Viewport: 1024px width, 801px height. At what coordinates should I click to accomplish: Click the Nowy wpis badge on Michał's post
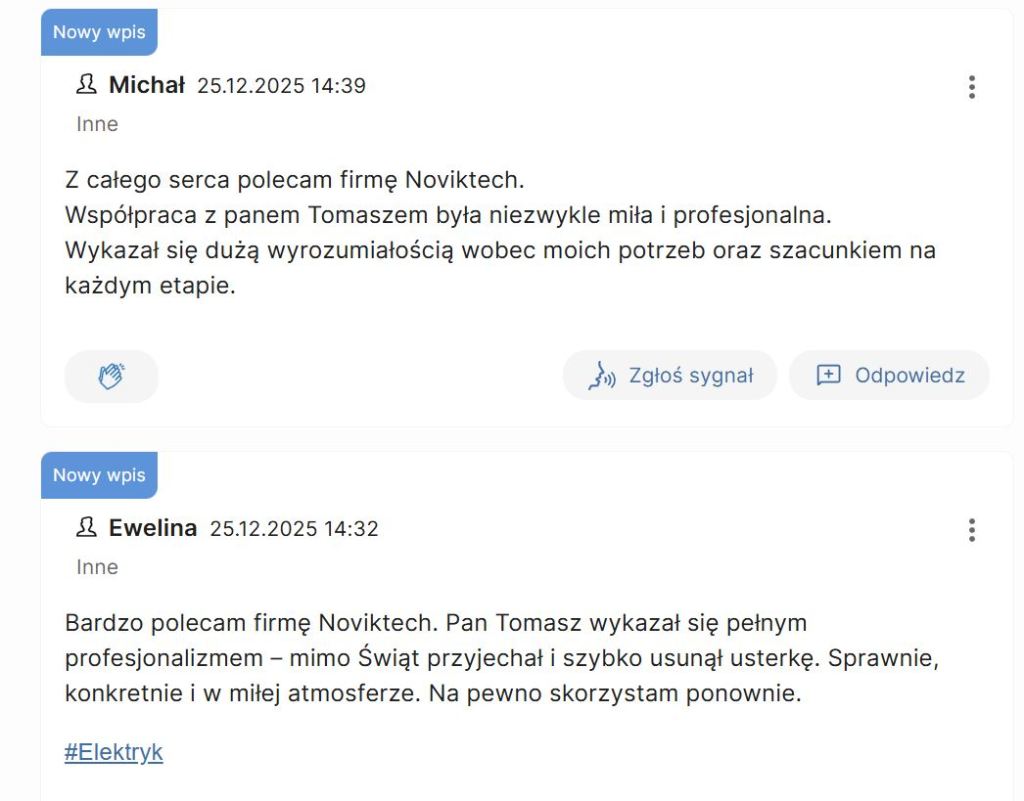[99, 32]
